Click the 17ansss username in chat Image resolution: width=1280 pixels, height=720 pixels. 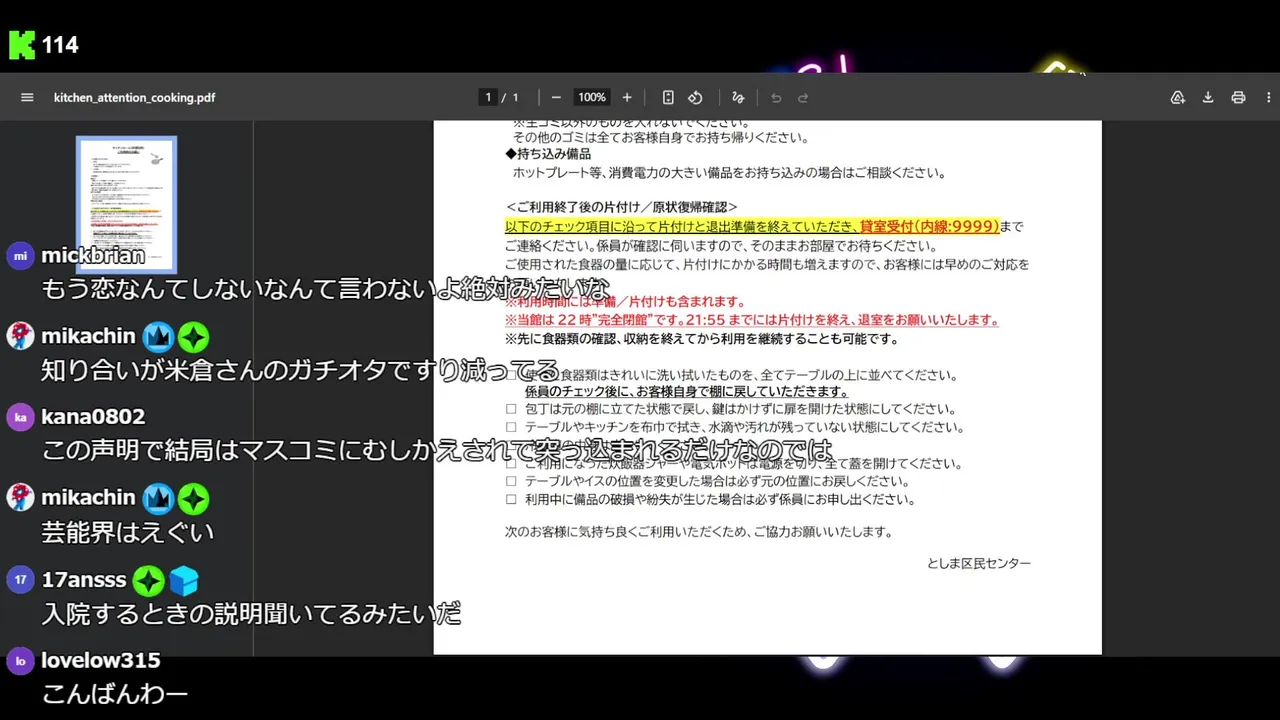point(84,579)
